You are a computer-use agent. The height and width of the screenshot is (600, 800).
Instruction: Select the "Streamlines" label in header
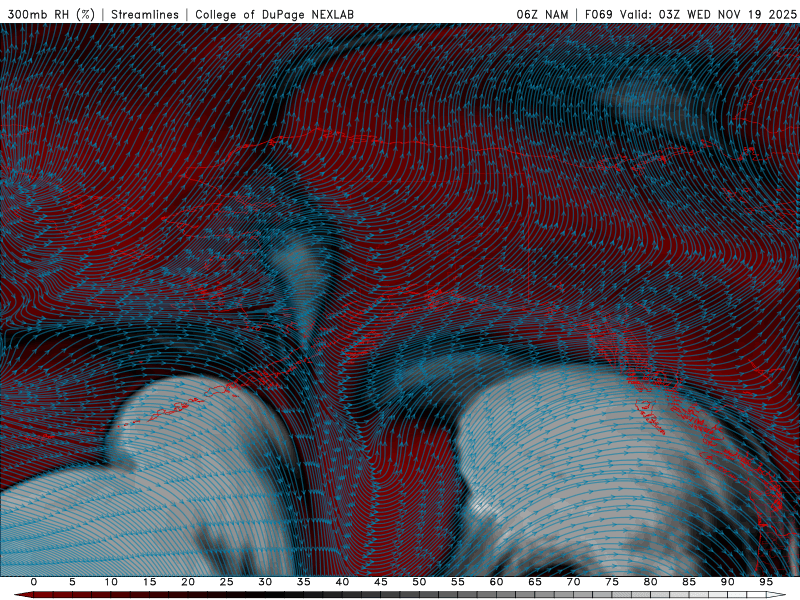coord(145,14)
